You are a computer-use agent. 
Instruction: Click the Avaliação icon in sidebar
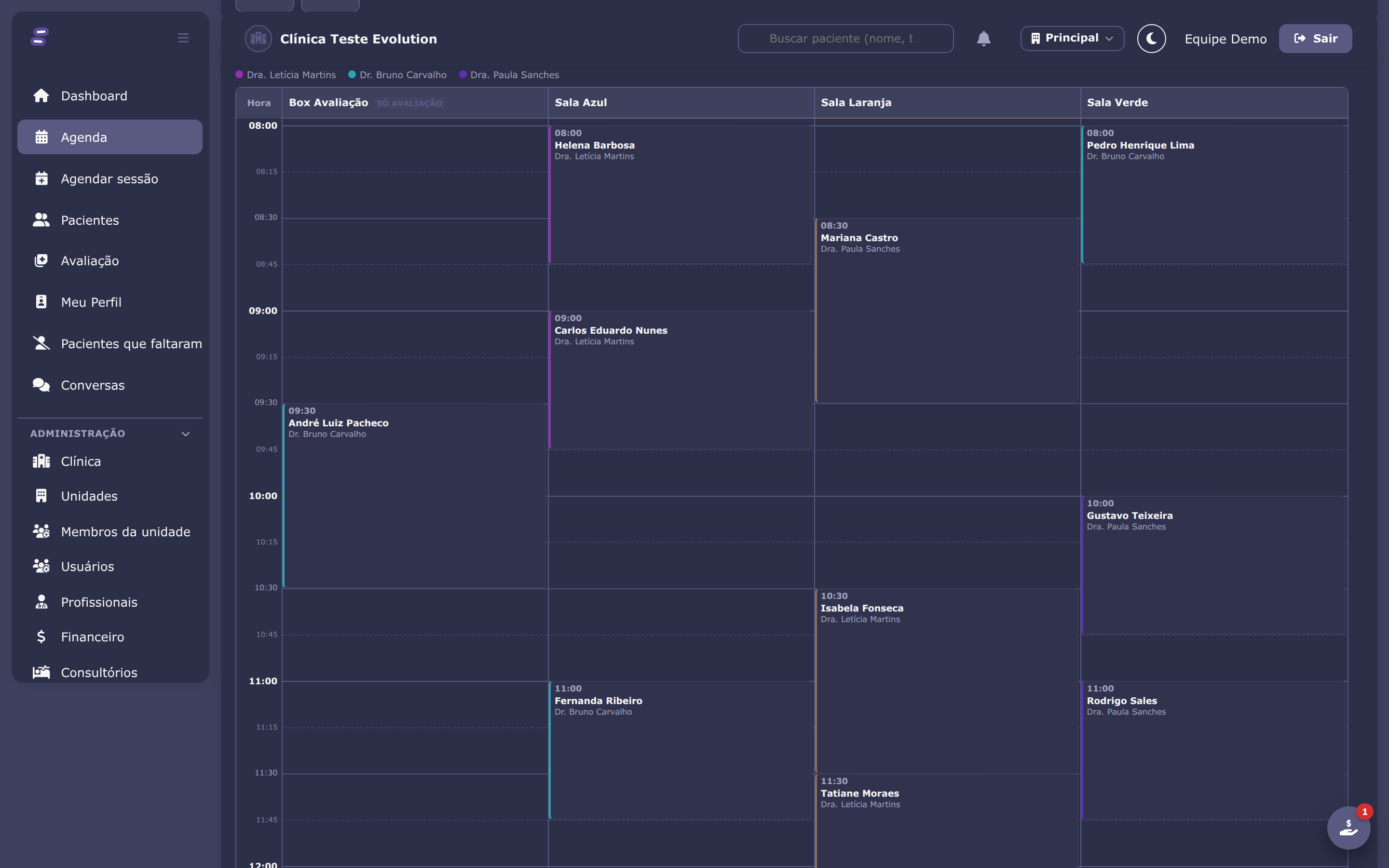click(41, 260)
